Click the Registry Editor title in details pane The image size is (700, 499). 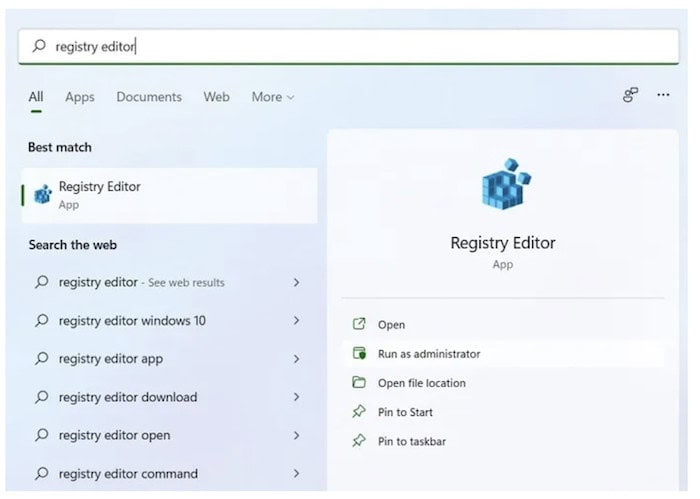[503, 243]
